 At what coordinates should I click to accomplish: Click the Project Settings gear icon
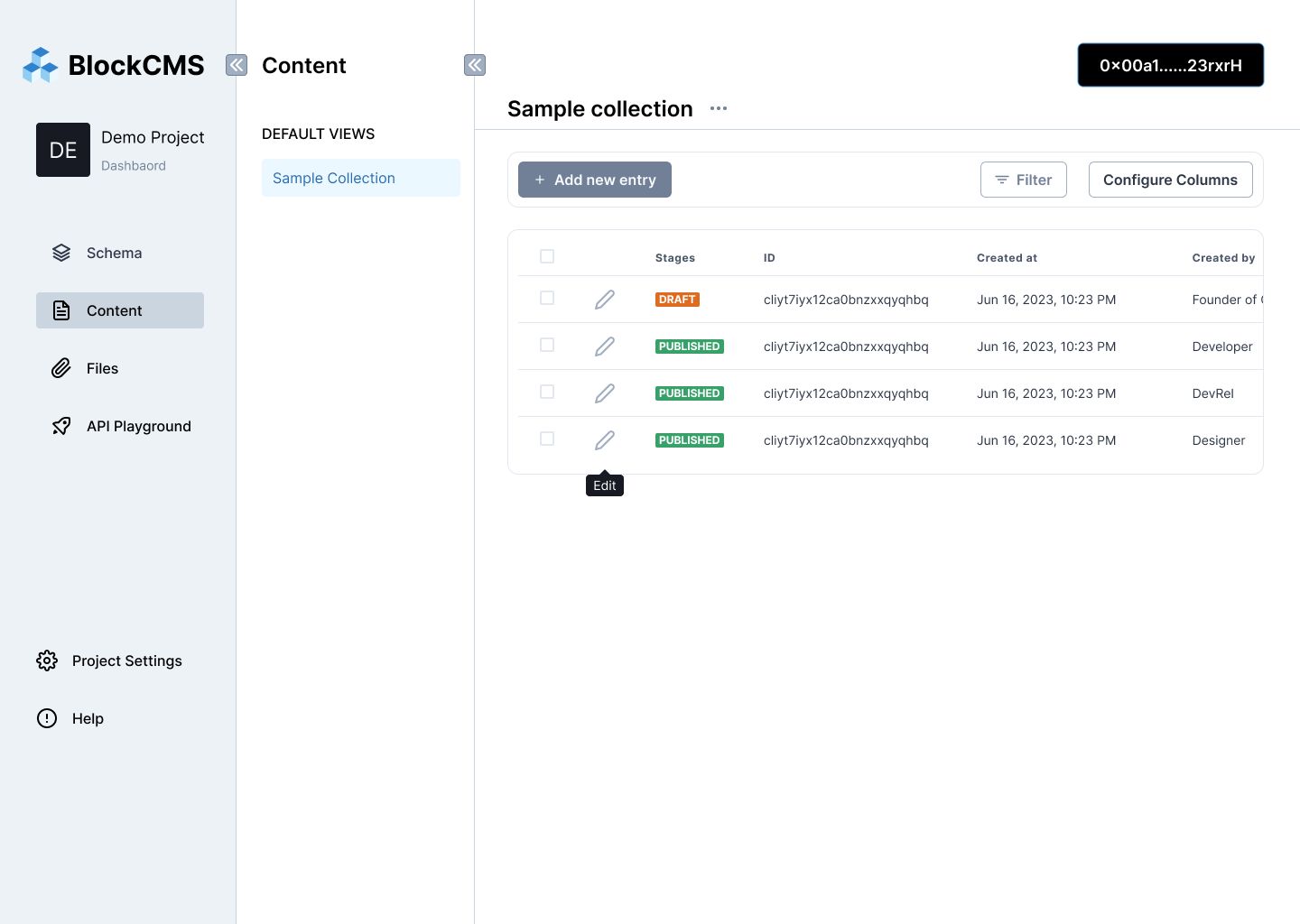point(47,661)
